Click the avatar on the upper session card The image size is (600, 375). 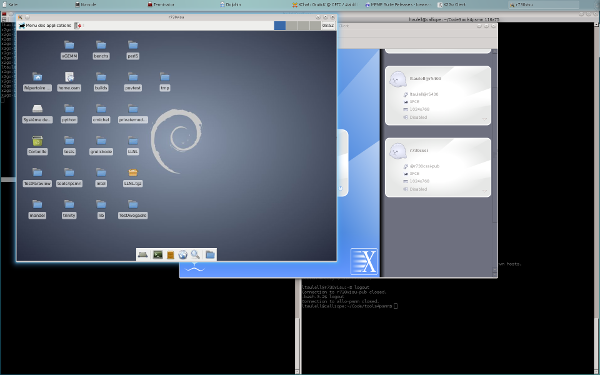tap(398, 80)
